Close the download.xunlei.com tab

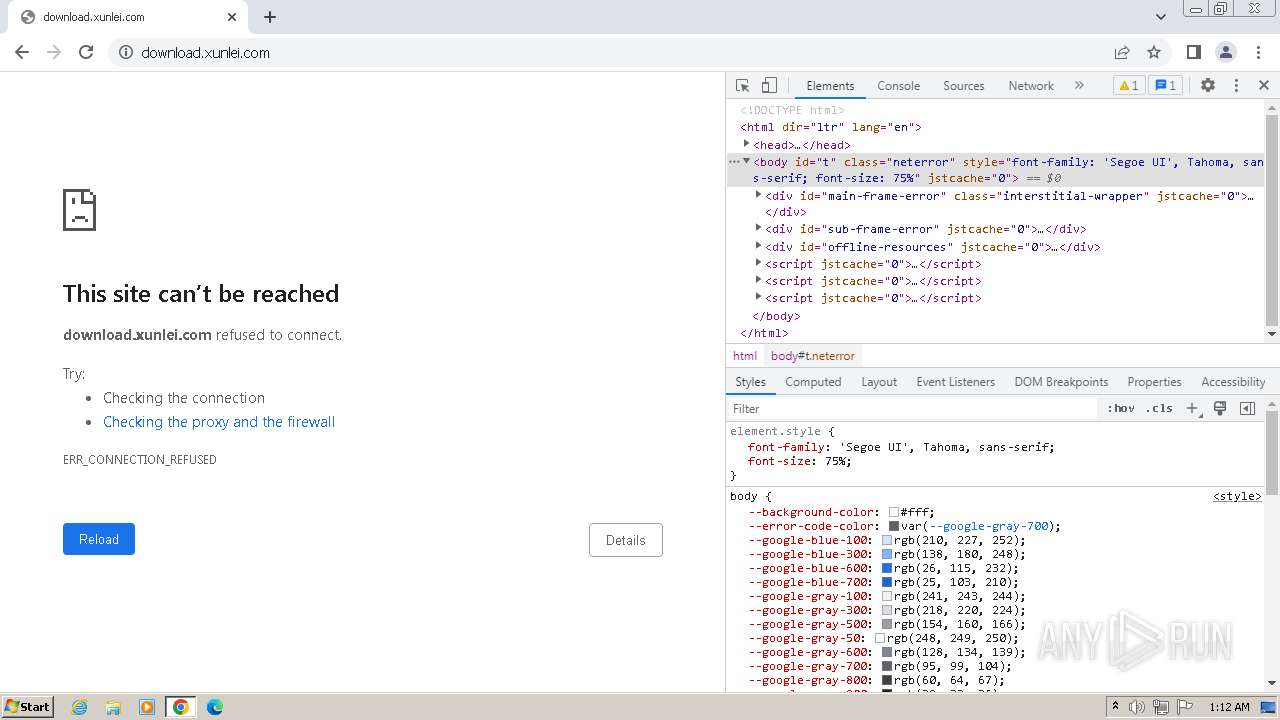[232, 17]
